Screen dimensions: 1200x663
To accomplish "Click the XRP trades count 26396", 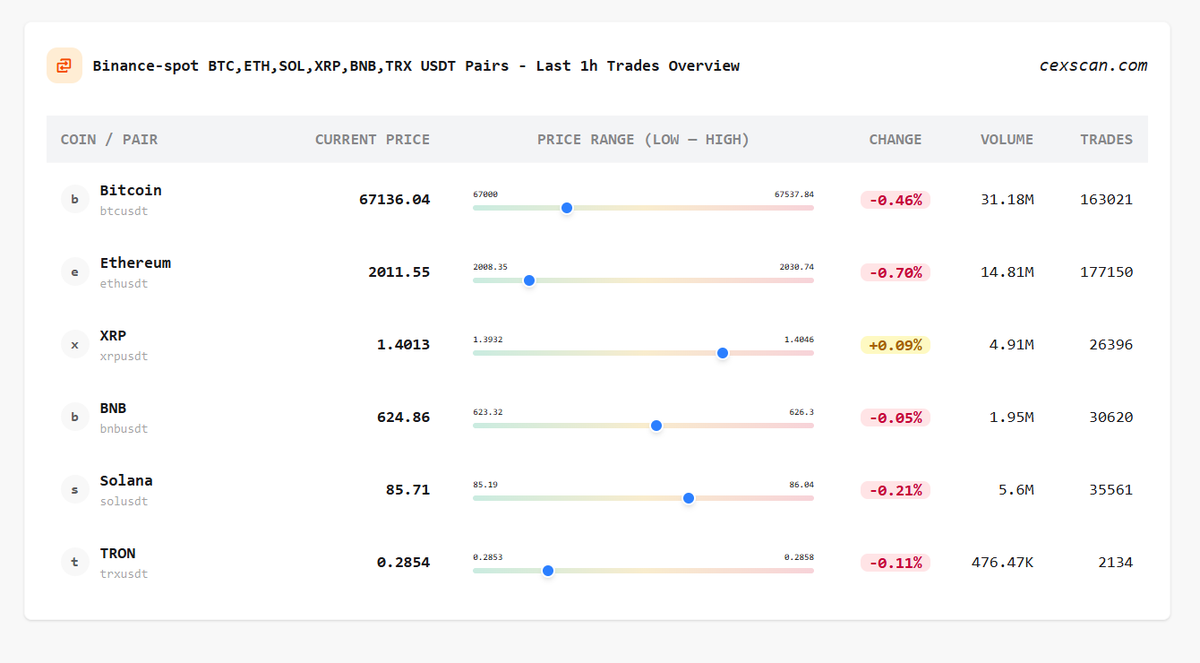I will click(x=1111, y=345).
